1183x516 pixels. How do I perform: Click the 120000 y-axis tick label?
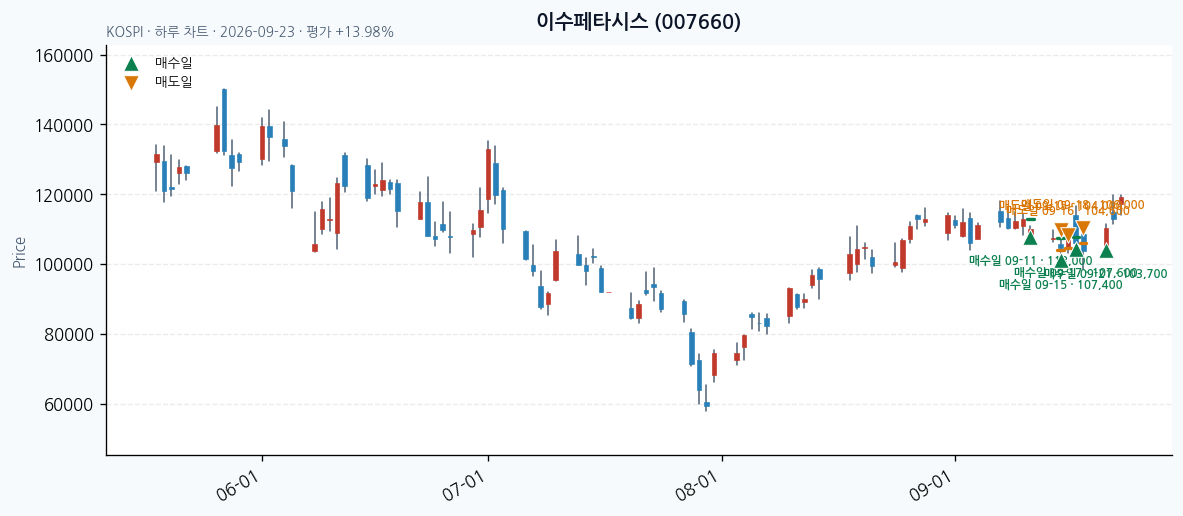coord(64,195)
